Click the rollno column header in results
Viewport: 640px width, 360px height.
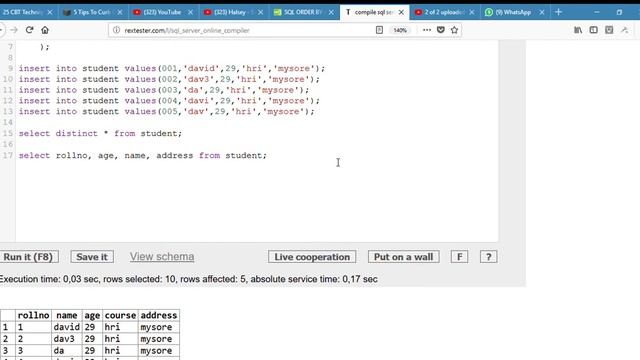tap(33, 315)
